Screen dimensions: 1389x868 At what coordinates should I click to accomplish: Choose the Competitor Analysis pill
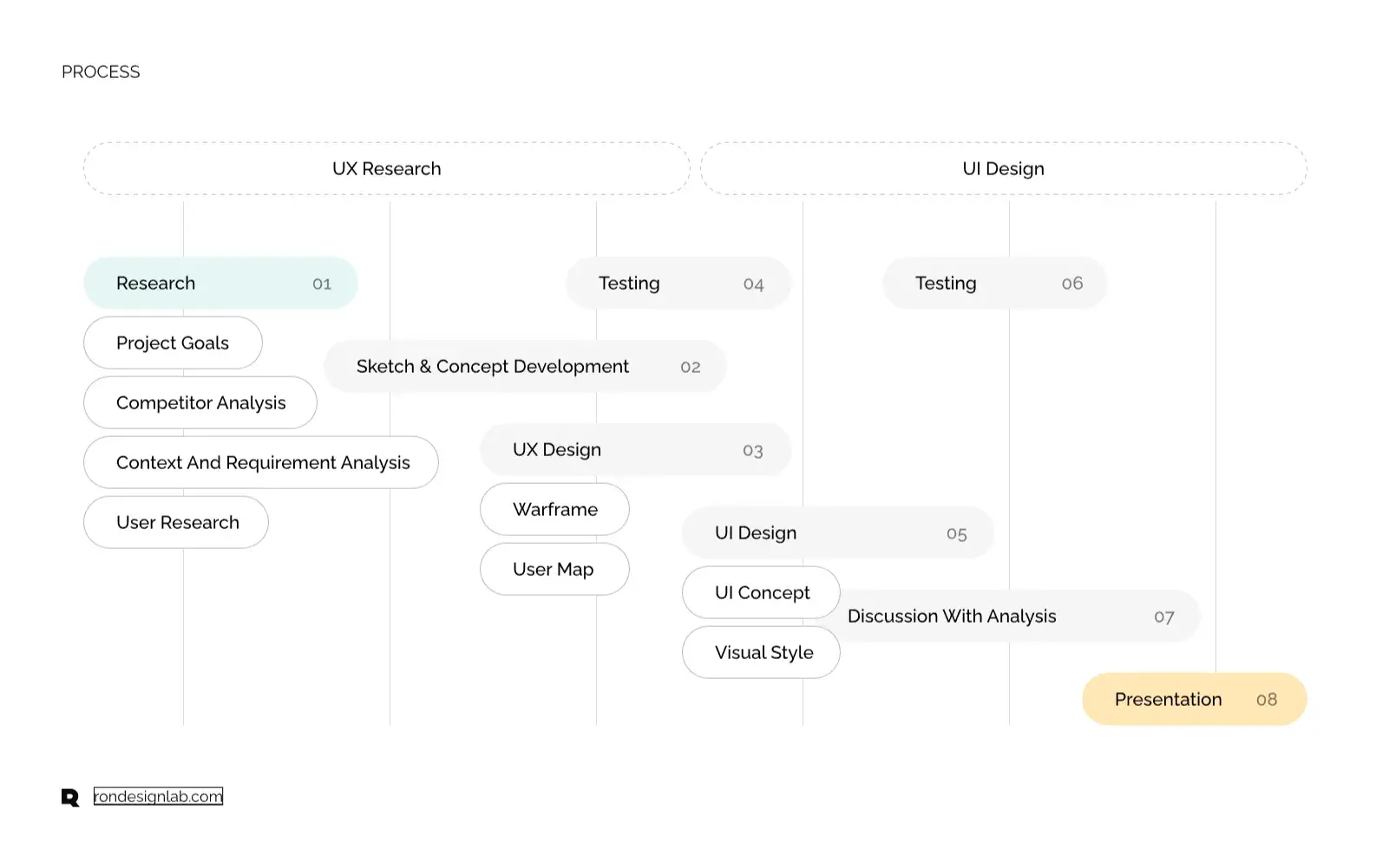click(x=200, y=402)
